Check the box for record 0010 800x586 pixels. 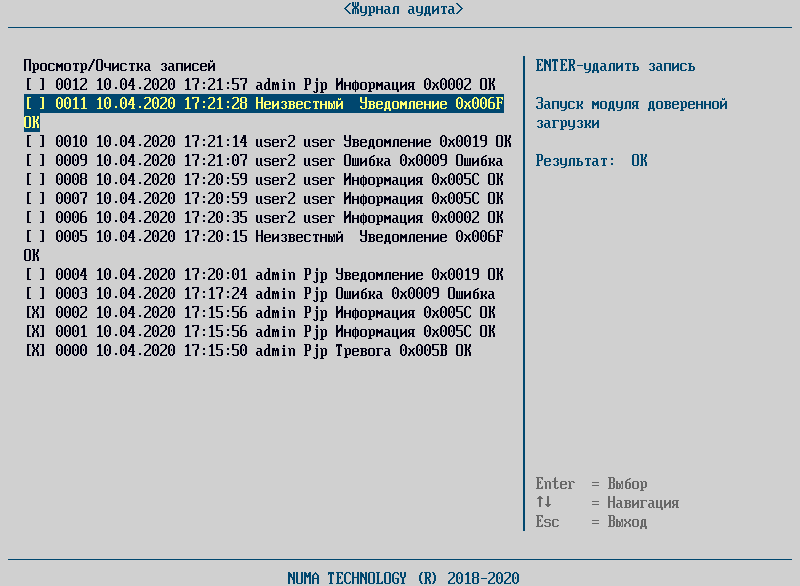point(35,142)
